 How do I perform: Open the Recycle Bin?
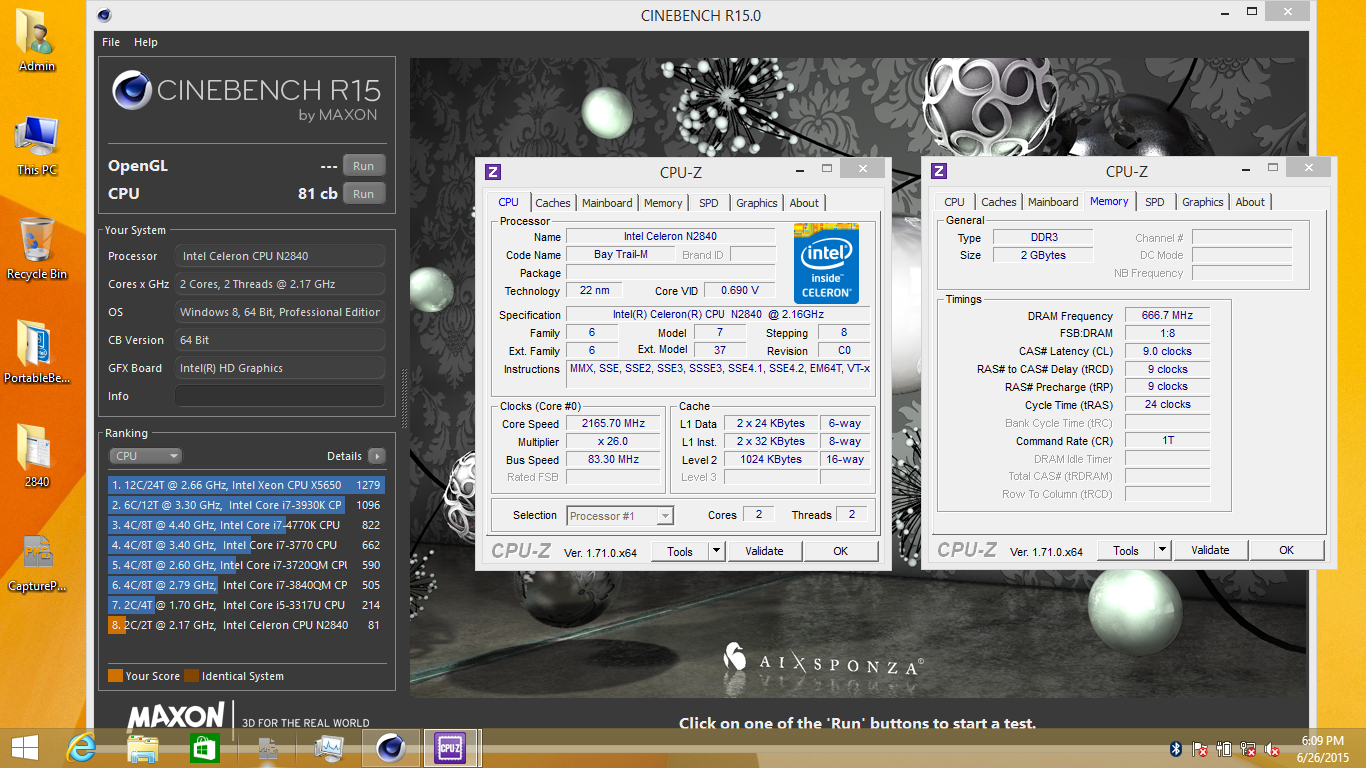tap(37, 248)
